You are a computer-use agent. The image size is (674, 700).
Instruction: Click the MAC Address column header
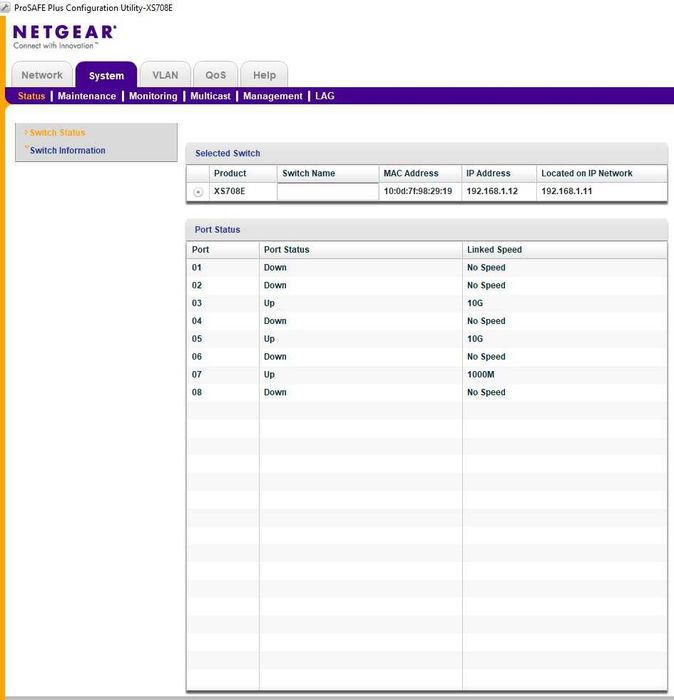point(420,173)
